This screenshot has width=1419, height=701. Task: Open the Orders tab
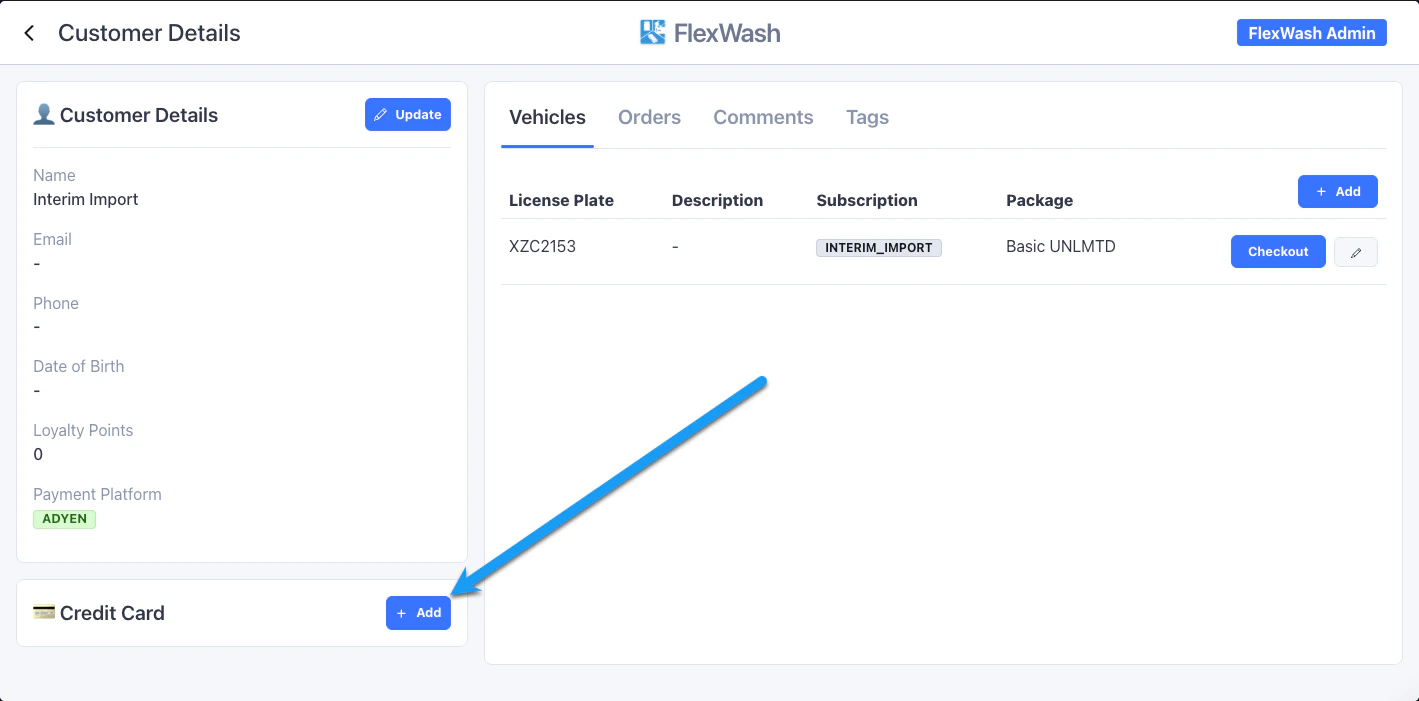tap(649, 117)
